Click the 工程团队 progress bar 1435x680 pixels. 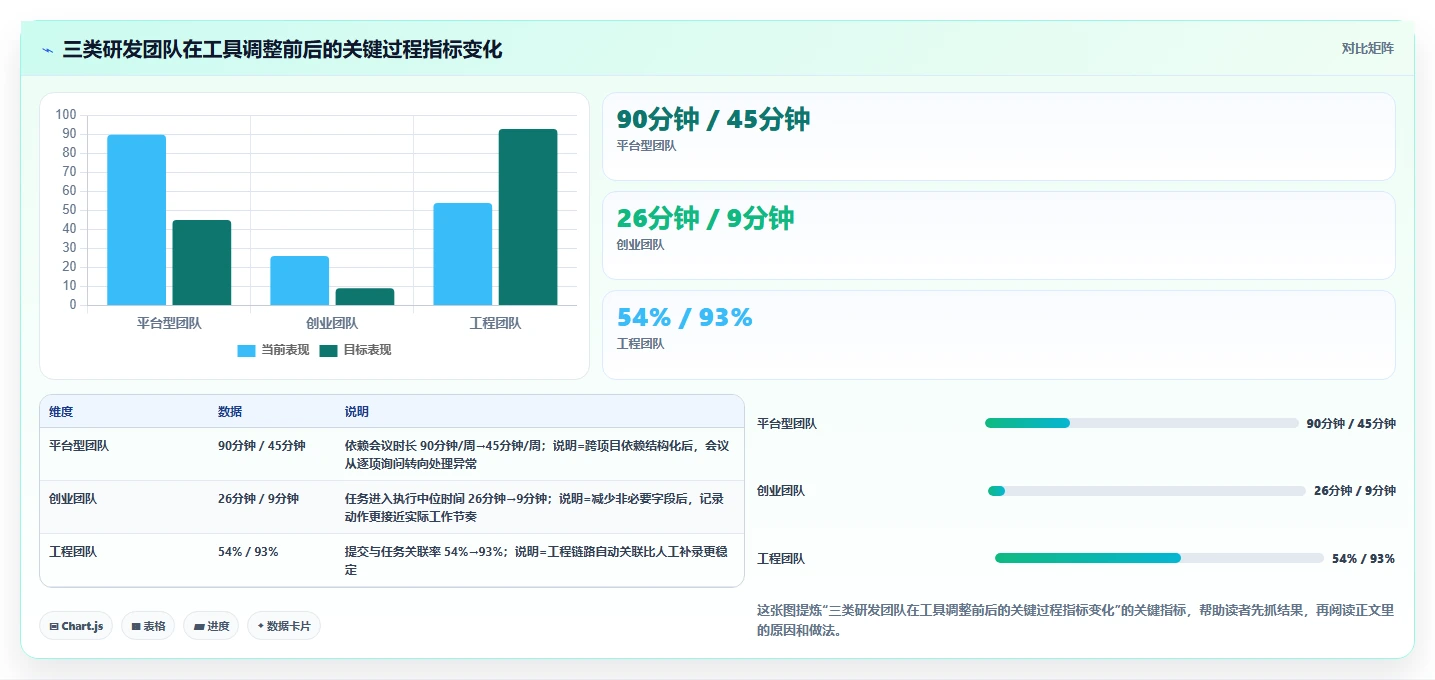point(1159,558)
